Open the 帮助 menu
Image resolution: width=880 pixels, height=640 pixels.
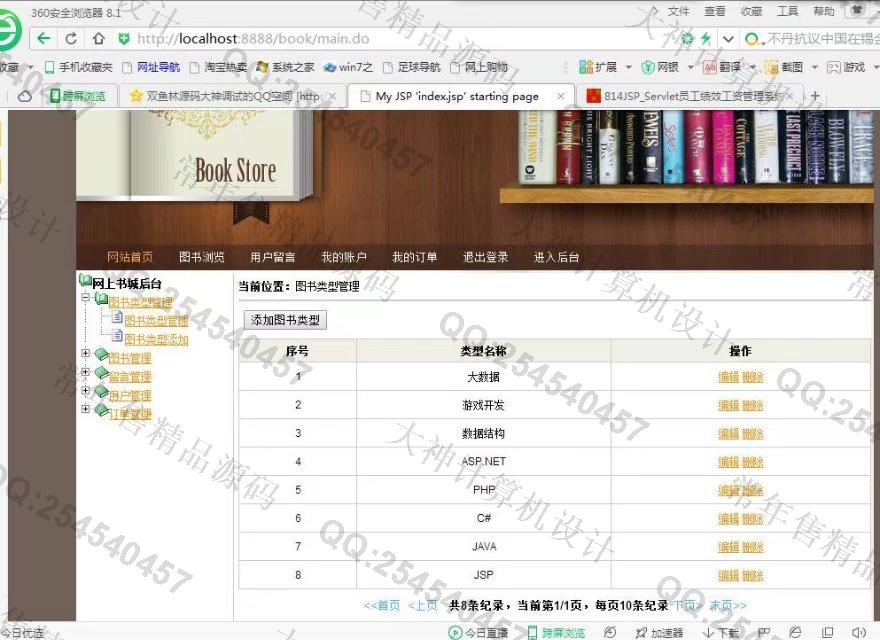(824, 11)
